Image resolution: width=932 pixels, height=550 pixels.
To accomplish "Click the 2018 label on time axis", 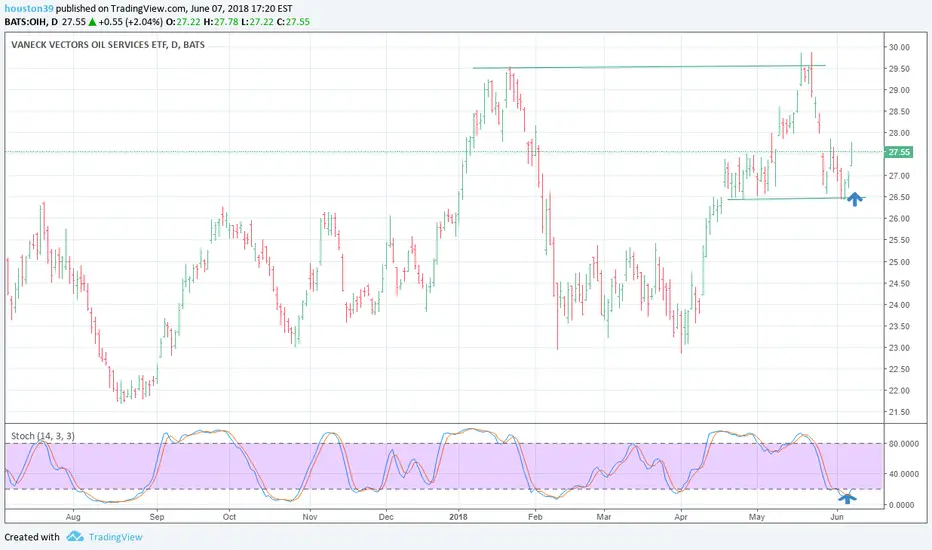I will [x=458, y=517].
